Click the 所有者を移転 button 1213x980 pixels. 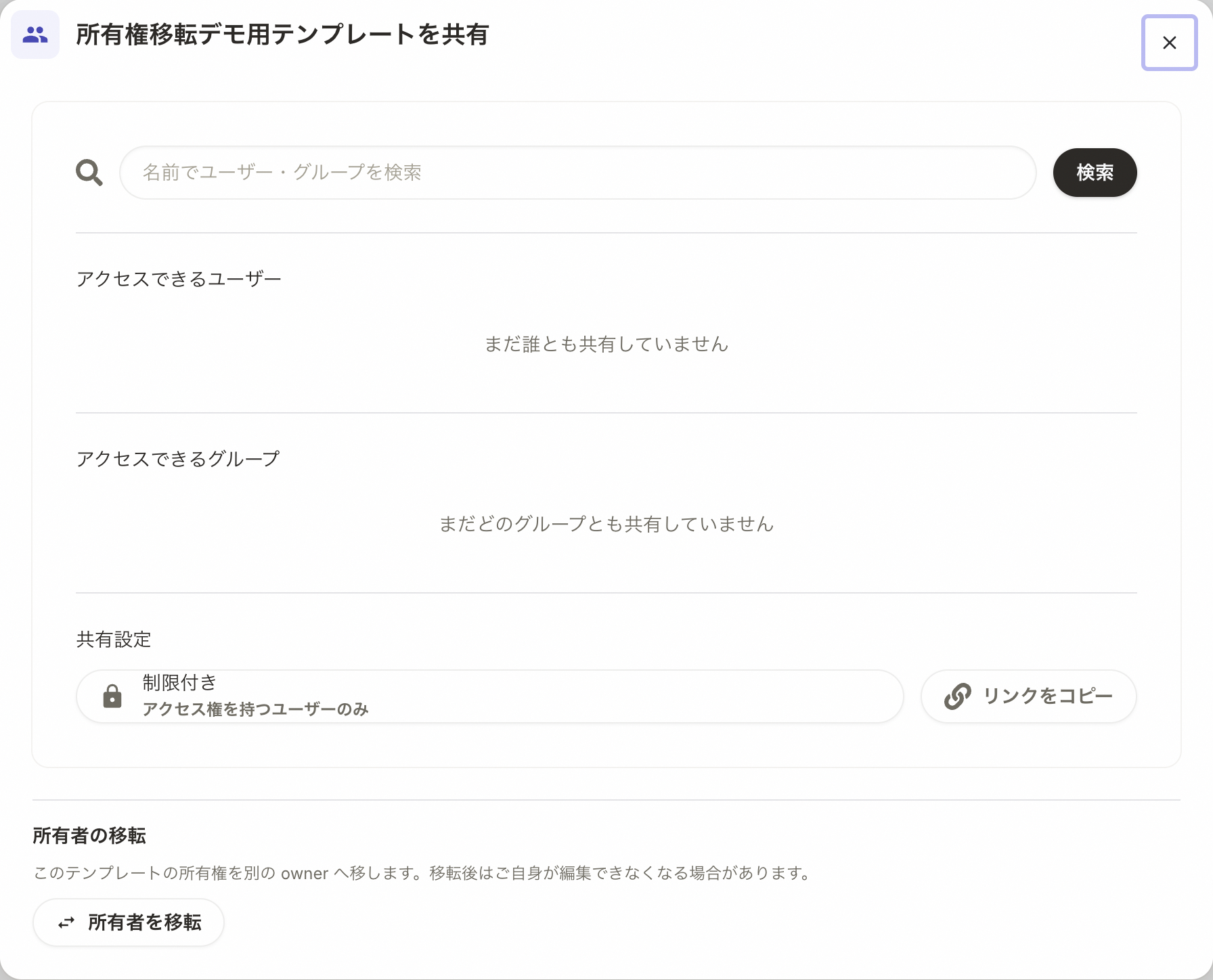tap(129, 922)
